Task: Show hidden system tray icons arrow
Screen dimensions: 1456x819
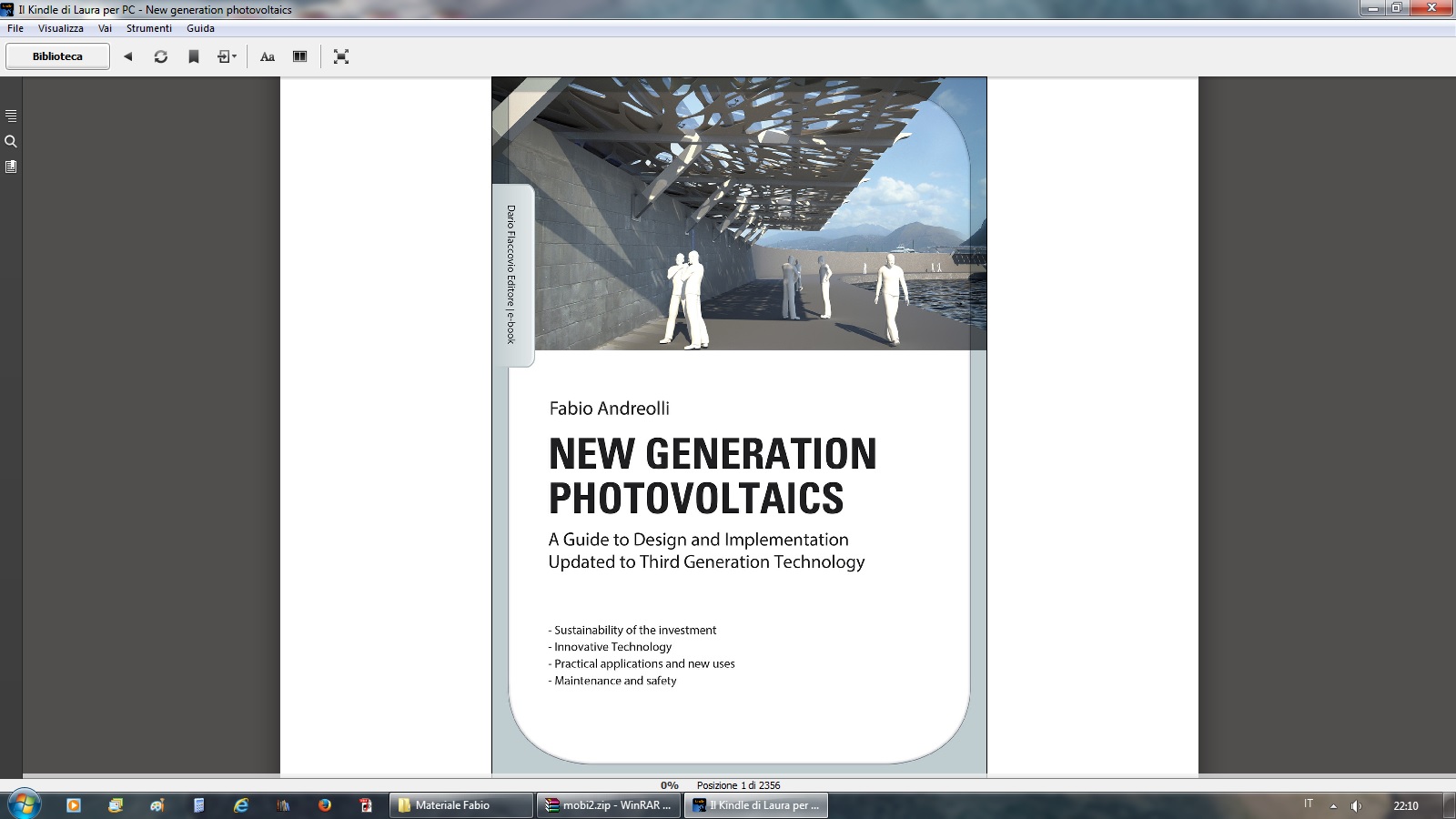Action: pos(1333,806)
